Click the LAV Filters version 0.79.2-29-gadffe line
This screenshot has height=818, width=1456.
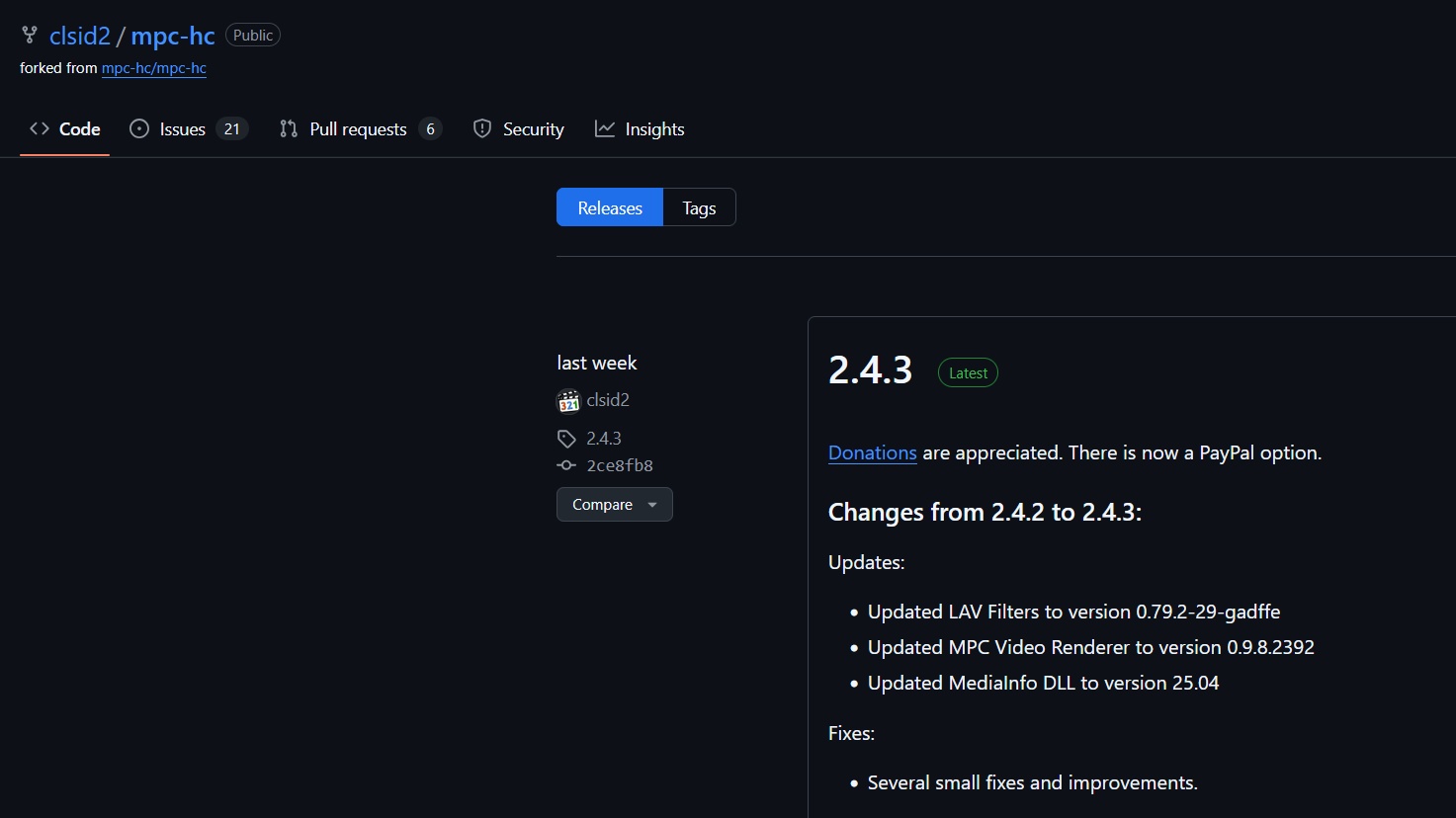pyautogui.click(x=1073, y=612)
